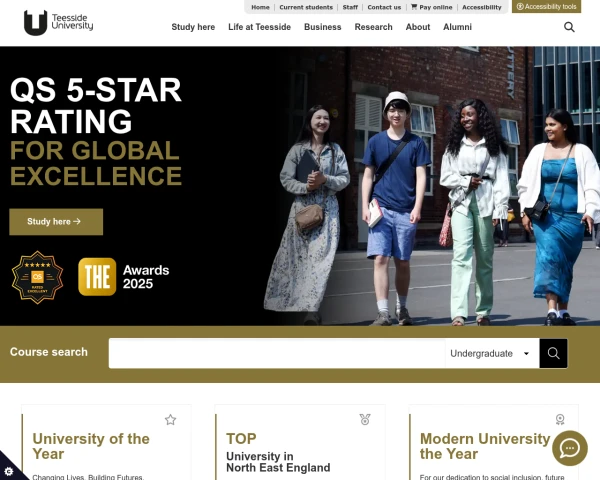Submit course search with black magnifier button

point(553,353)
